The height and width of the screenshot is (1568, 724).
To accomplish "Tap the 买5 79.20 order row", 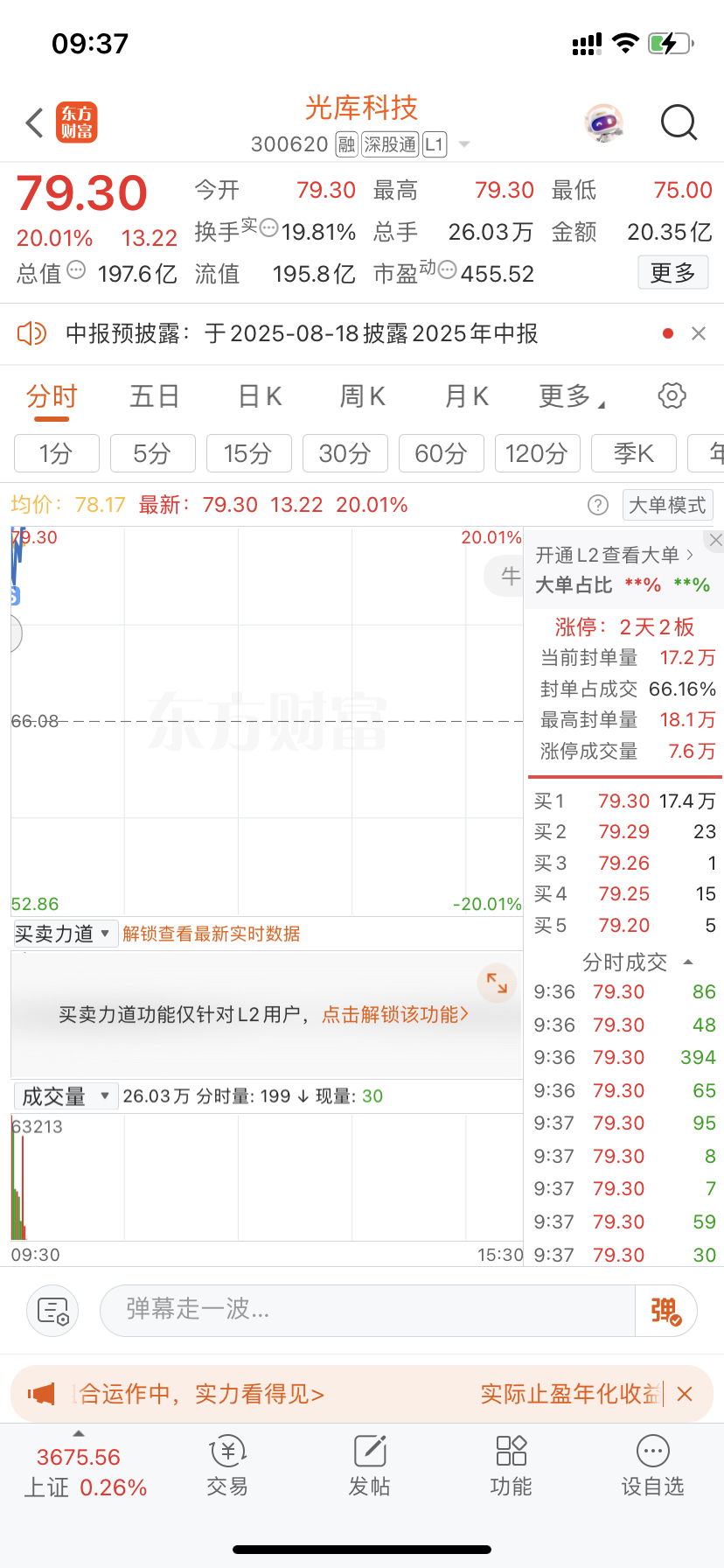I will (x=624, y=925).
